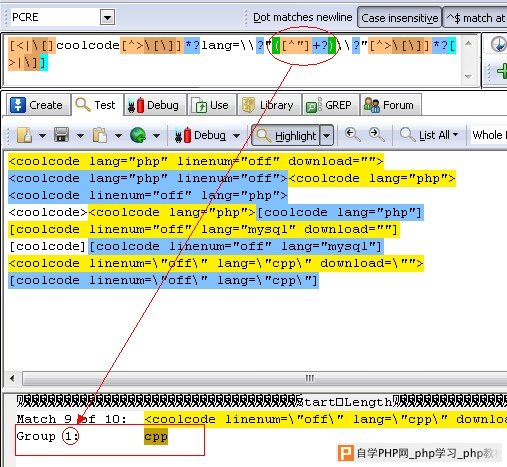Expand the globe icon dropdown arrow
Screen dimensions: 507x467
(156, 136)
